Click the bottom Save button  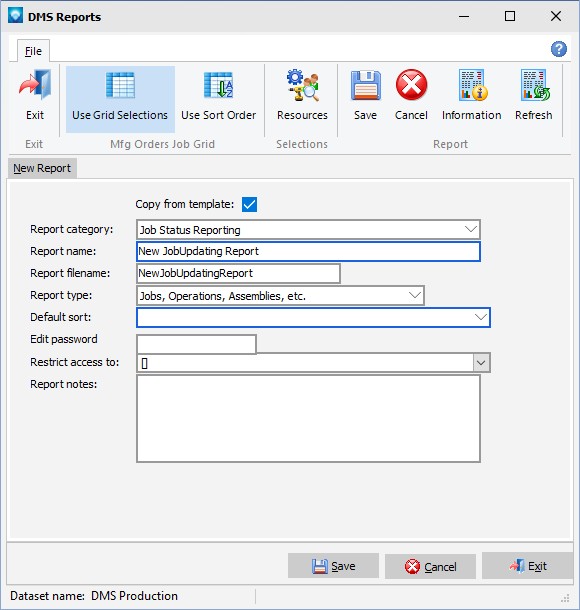click(x=333, y=566)
